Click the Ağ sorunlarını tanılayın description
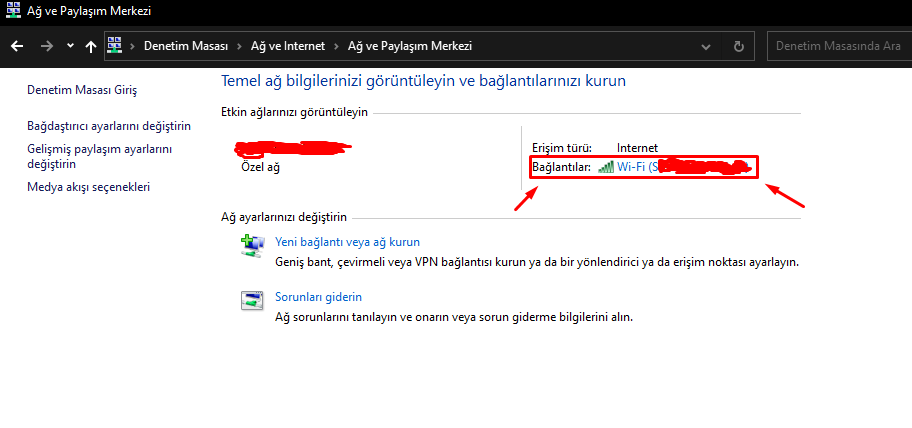The image size is (912, 428). 453,318
